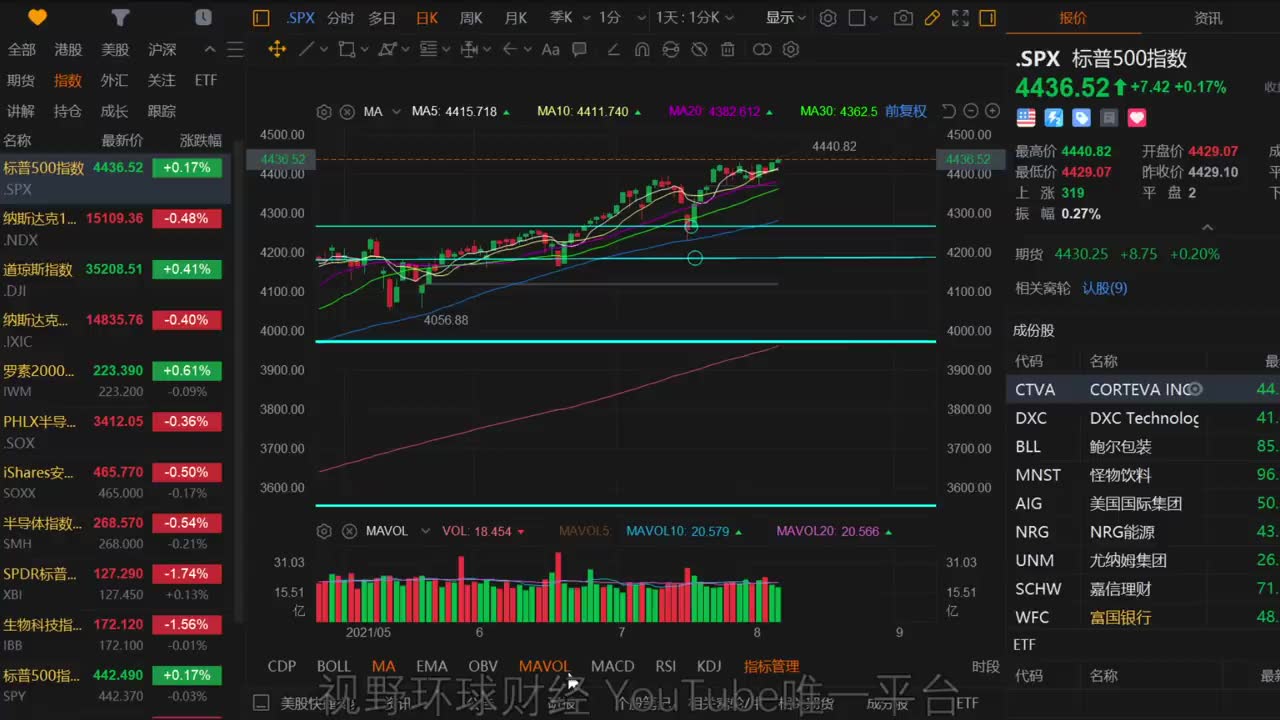The image size is (1280, 720).
Task: Open the favorites heart watchlist icon
Action: (x=37, y=17)
